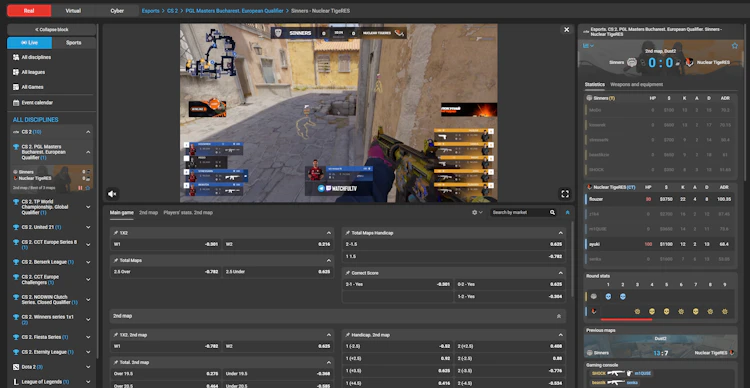Collapse the Correct Score section
The image size is (750, 388).
pyautogui.click(x=561, y=273)
